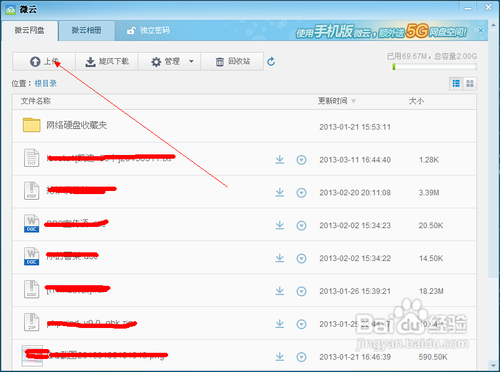Download the 20.50K doc file
The height and width of the screenshot is (372, 500).
point(280,225)
